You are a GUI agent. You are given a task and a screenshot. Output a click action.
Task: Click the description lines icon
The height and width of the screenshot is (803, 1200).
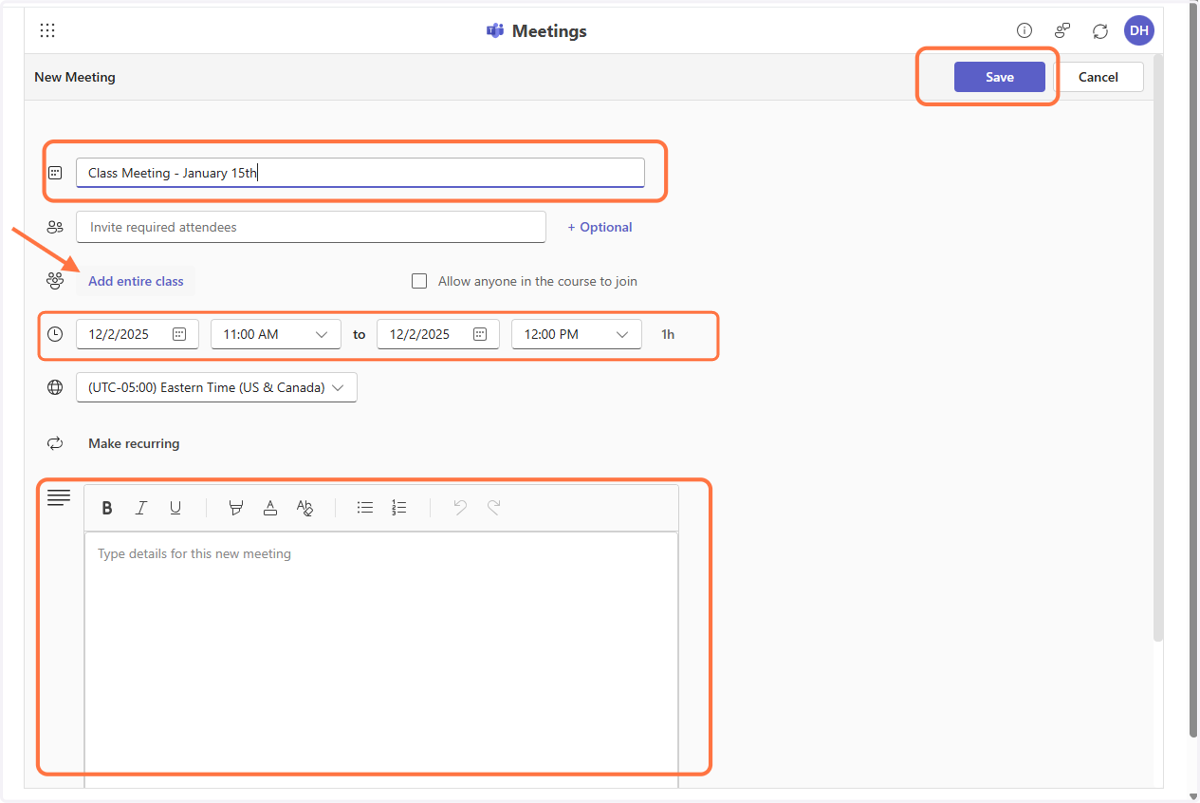[x=59, y=497]
